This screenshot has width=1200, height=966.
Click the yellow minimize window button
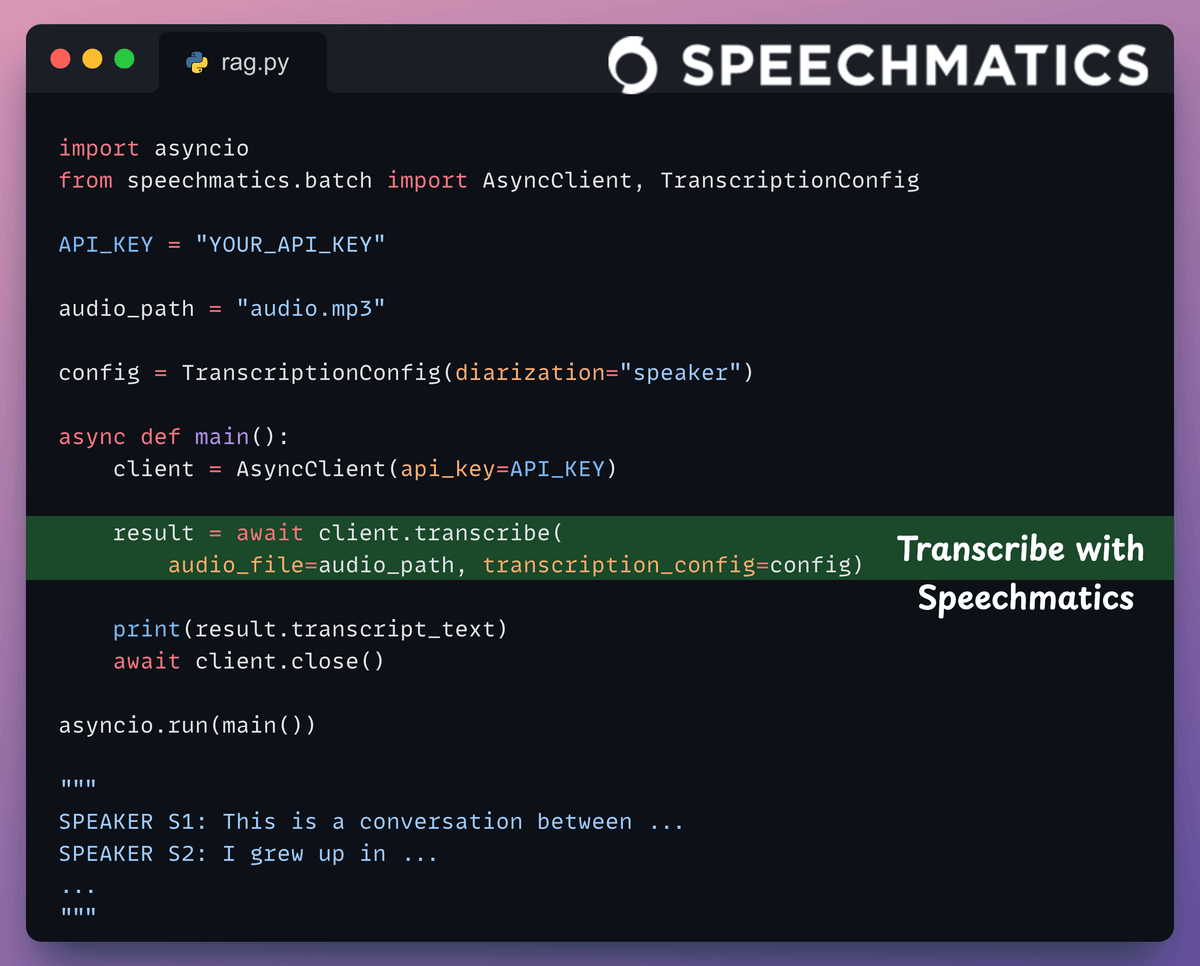[92, 59]
